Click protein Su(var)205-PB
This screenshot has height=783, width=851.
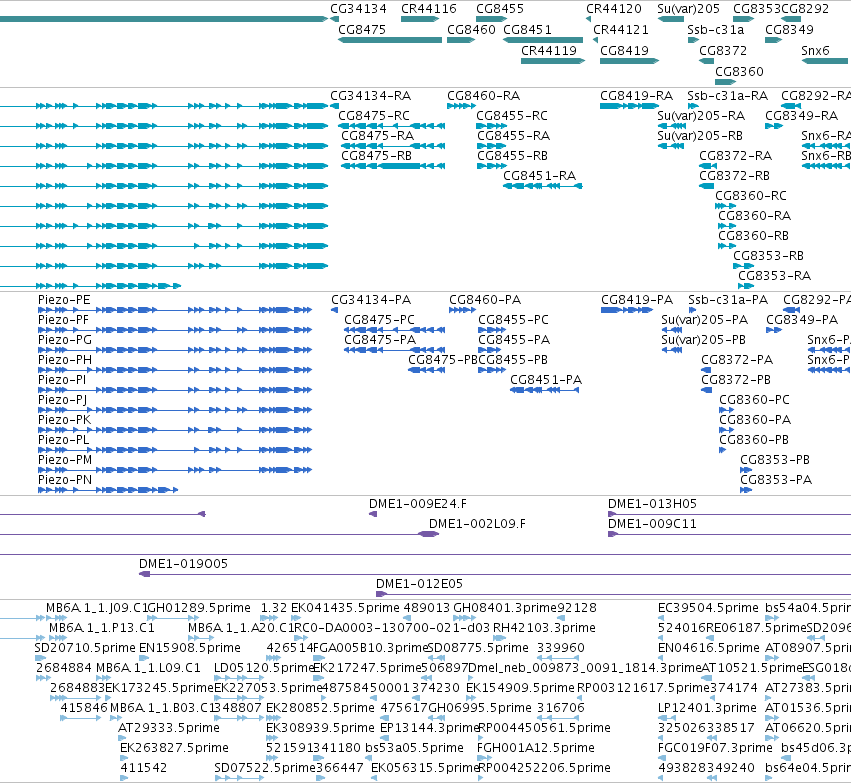click(x=703, y=340)
